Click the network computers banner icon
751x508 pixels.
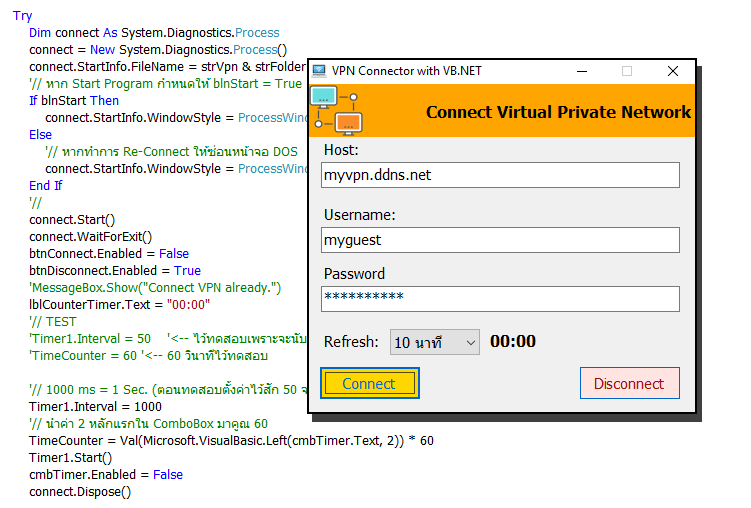pyautogui.click(x=336, y=110)
